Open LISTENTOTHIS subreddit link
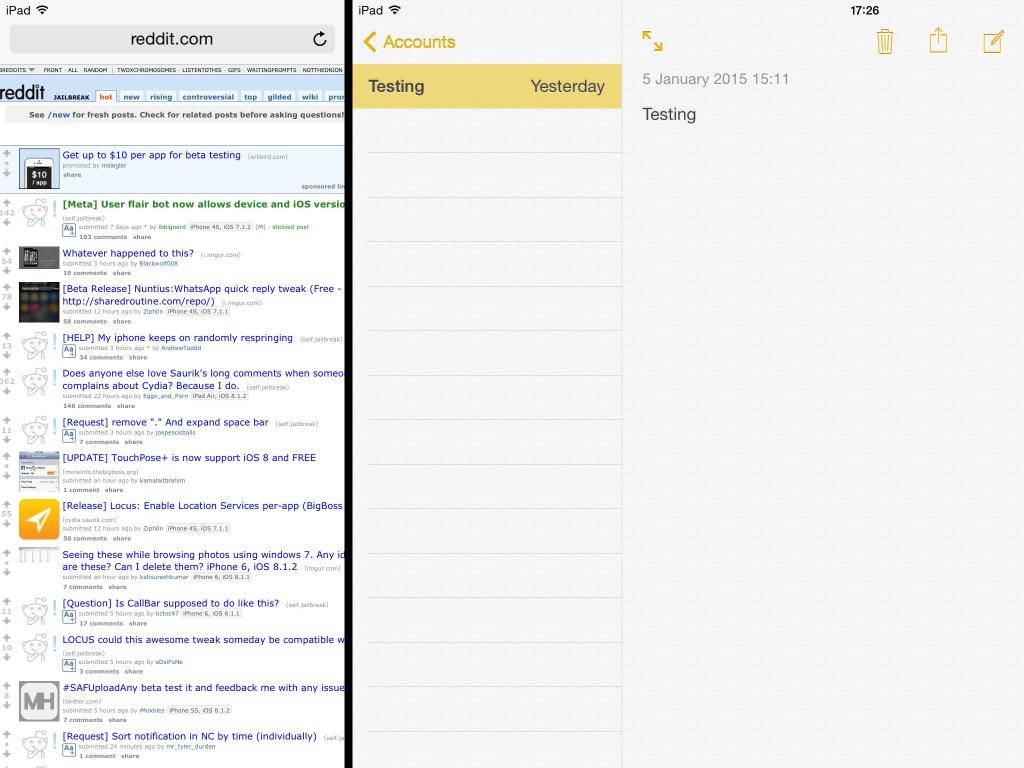The height and width of the screenshot is (768, 1024). click(x=201, y=70)
